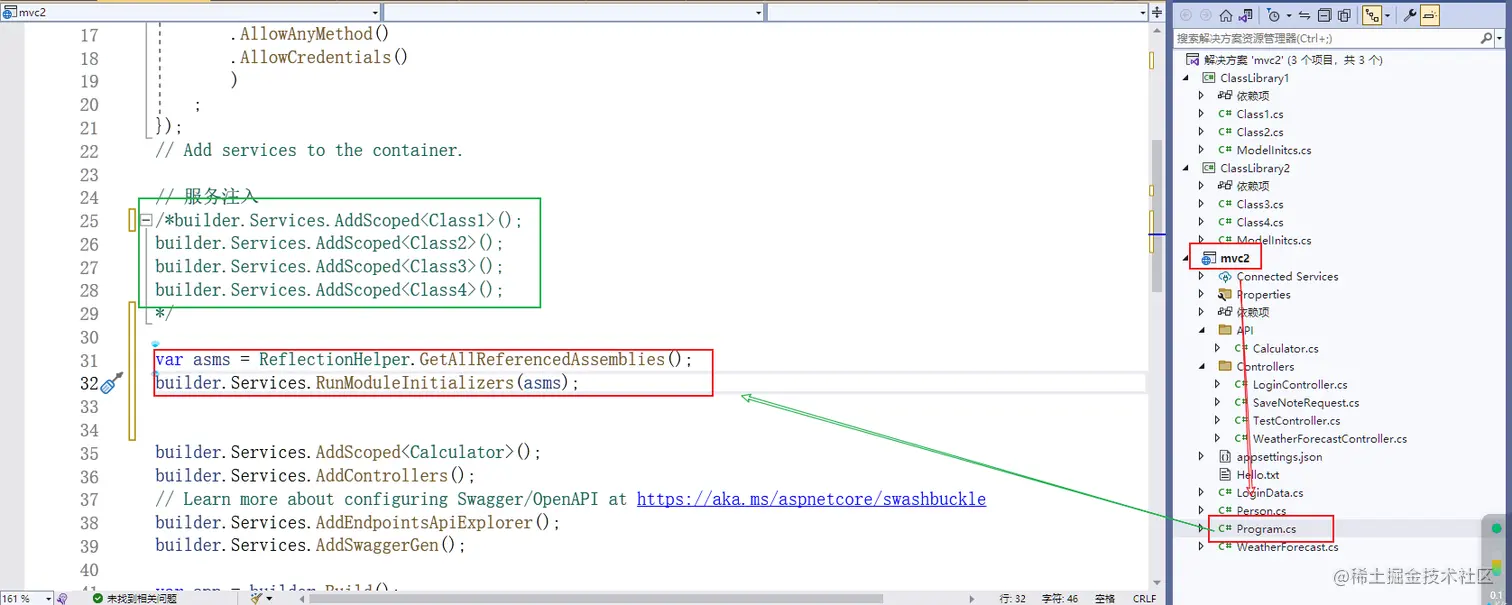The image size is (1512, 605).
Task: Click the line 32 status indicator '行: 32'
Action: coord(1013,598)
